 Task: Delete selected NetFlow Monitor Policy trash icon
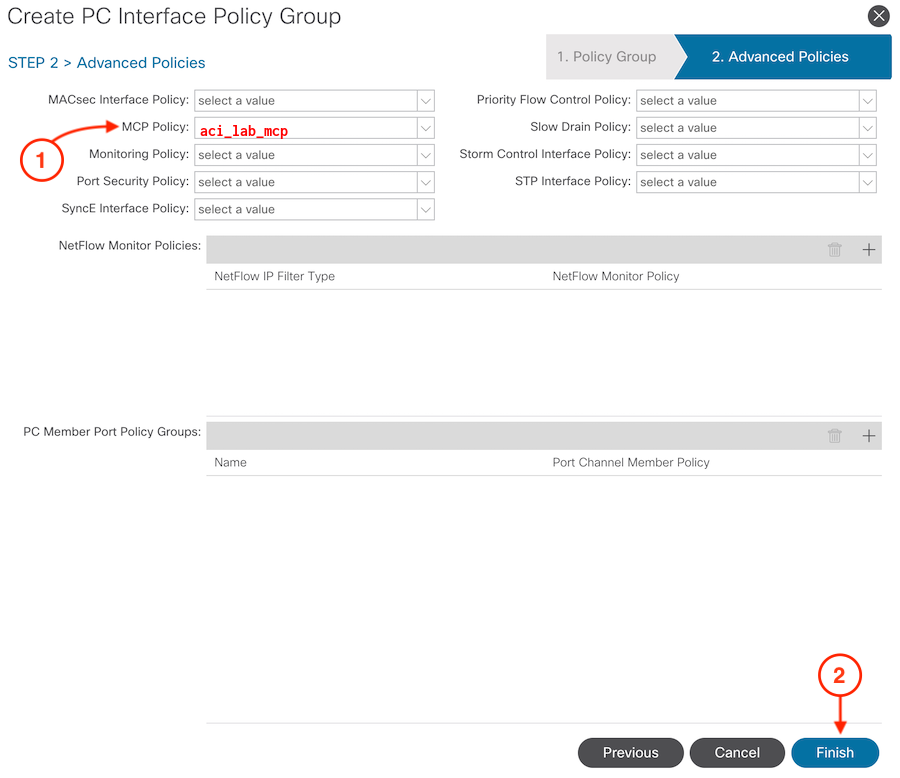tap(835, 250)
